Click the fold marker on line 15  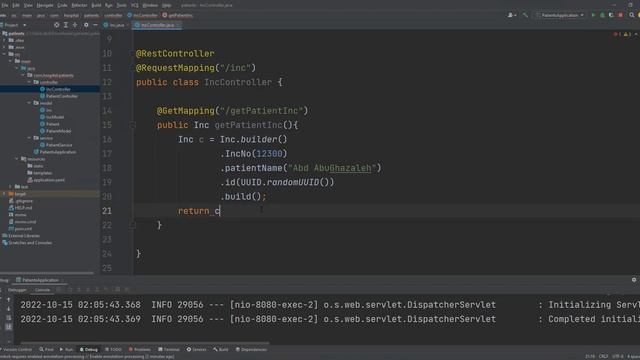pos(133,125)
